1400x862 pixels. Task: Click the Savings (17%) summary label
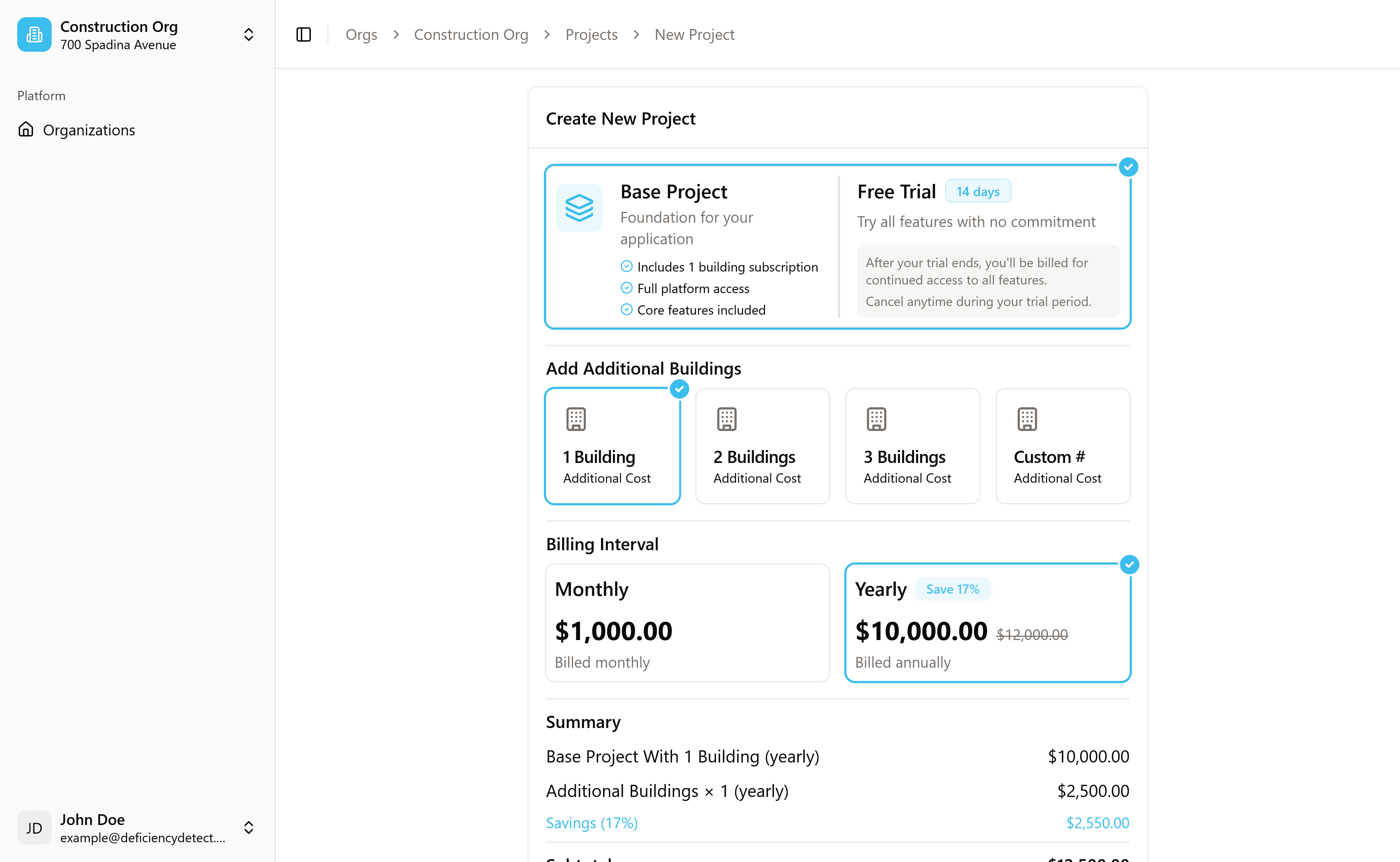[592, 823]
